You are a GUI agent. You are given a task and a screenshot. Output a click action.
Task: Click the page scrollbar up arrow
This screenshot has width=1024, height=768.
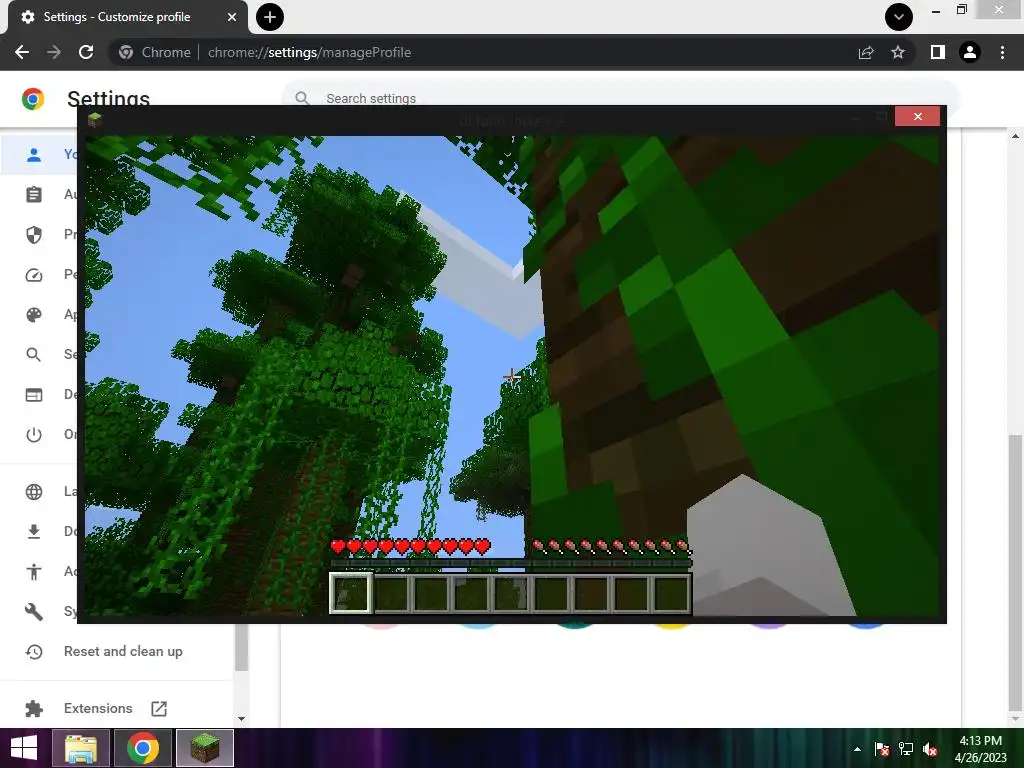click(1015, 136)
